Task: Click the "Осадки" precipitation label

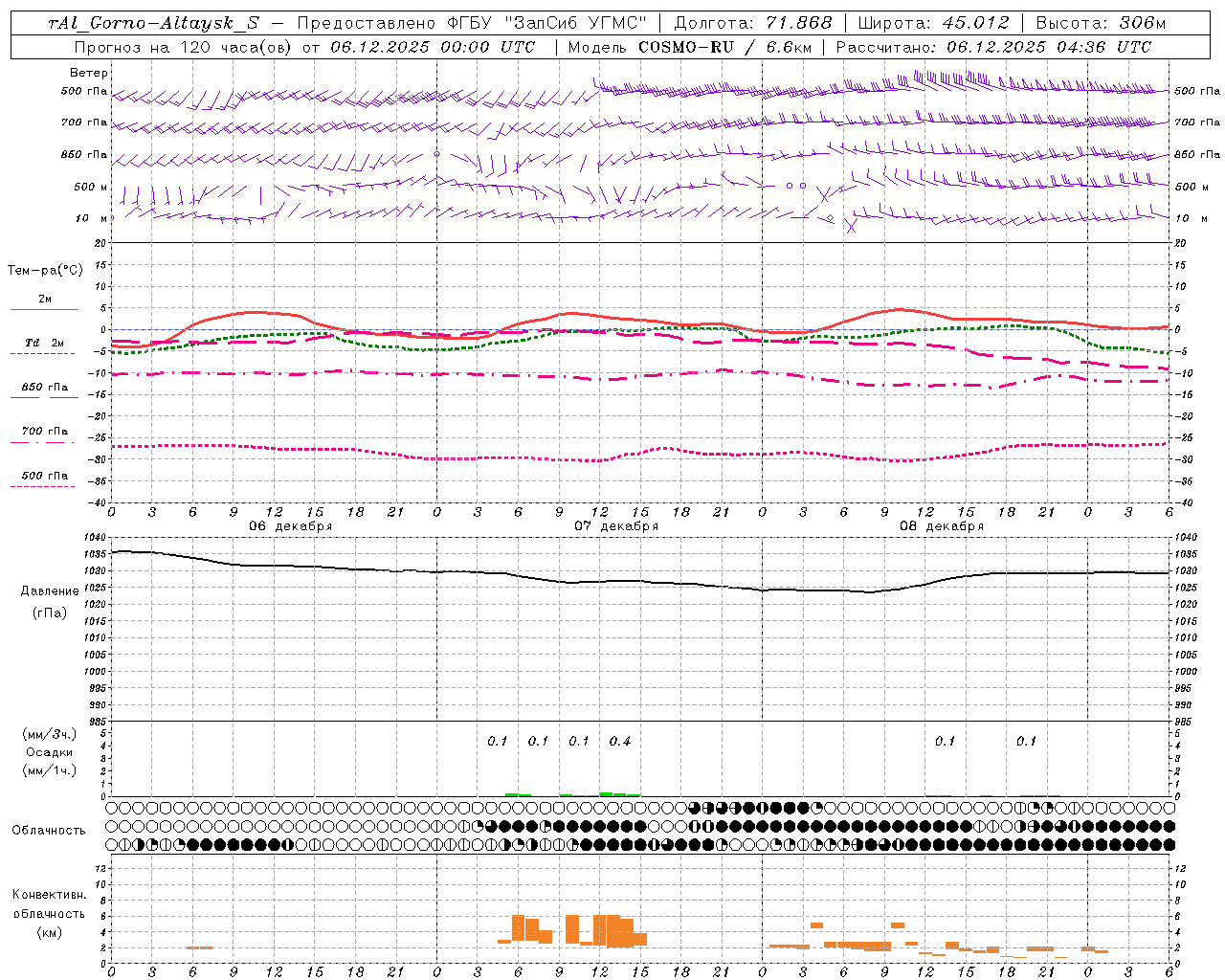Action: tap(50, 752)
